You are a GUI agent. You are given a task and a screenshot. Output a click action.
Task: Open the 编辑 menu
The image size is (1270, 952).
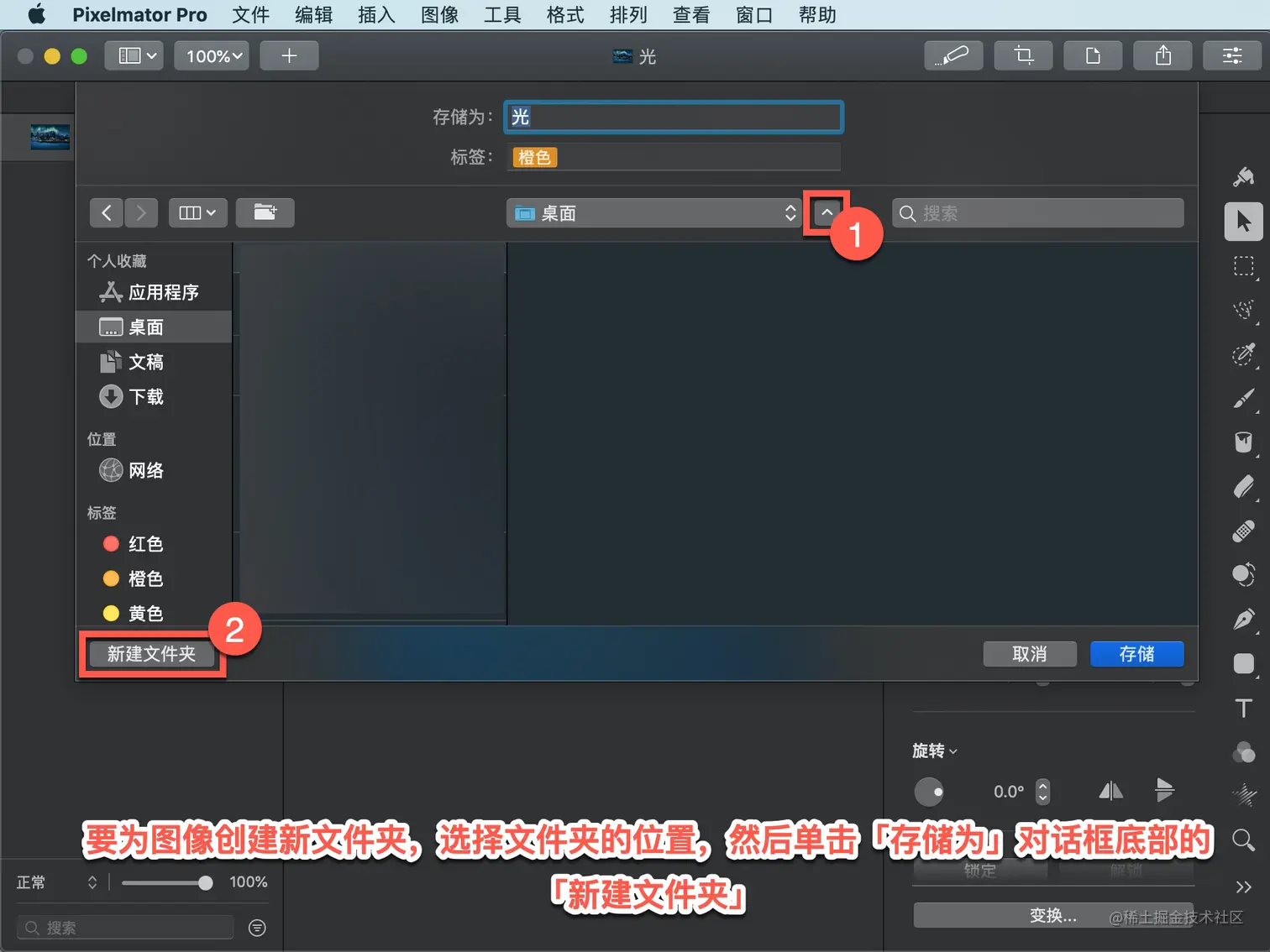tap(313, 14)
